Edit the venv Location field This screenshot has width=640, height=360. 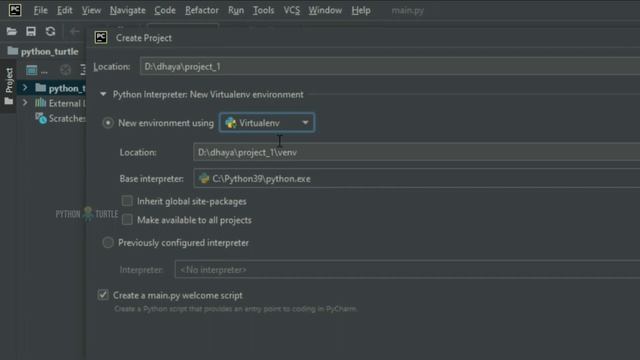[x=417, y=152]
